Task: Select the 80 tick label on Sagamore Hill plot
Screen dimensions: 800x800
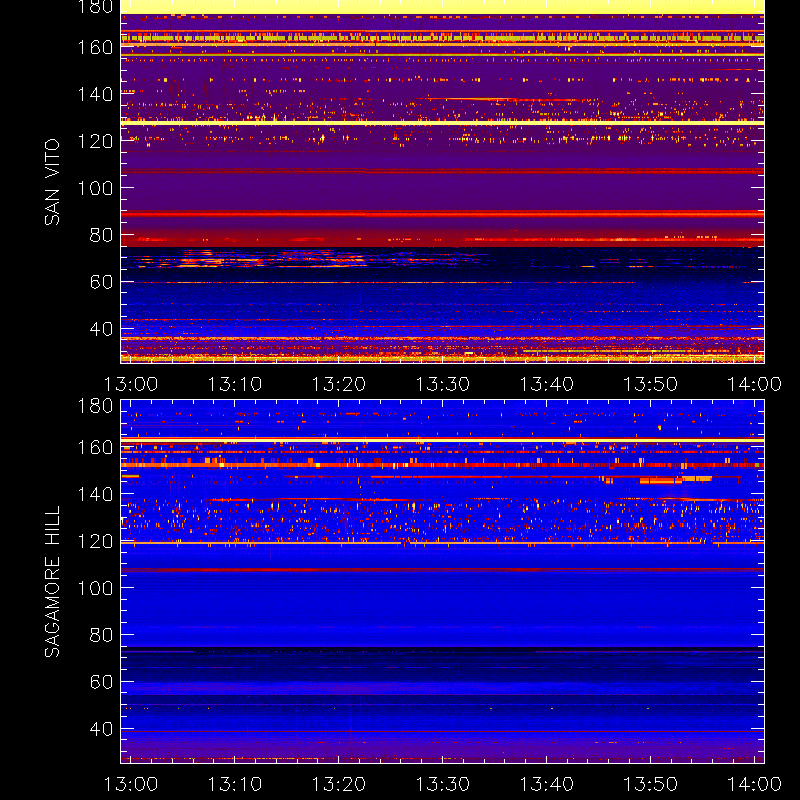Action: [x=102, y=635]
